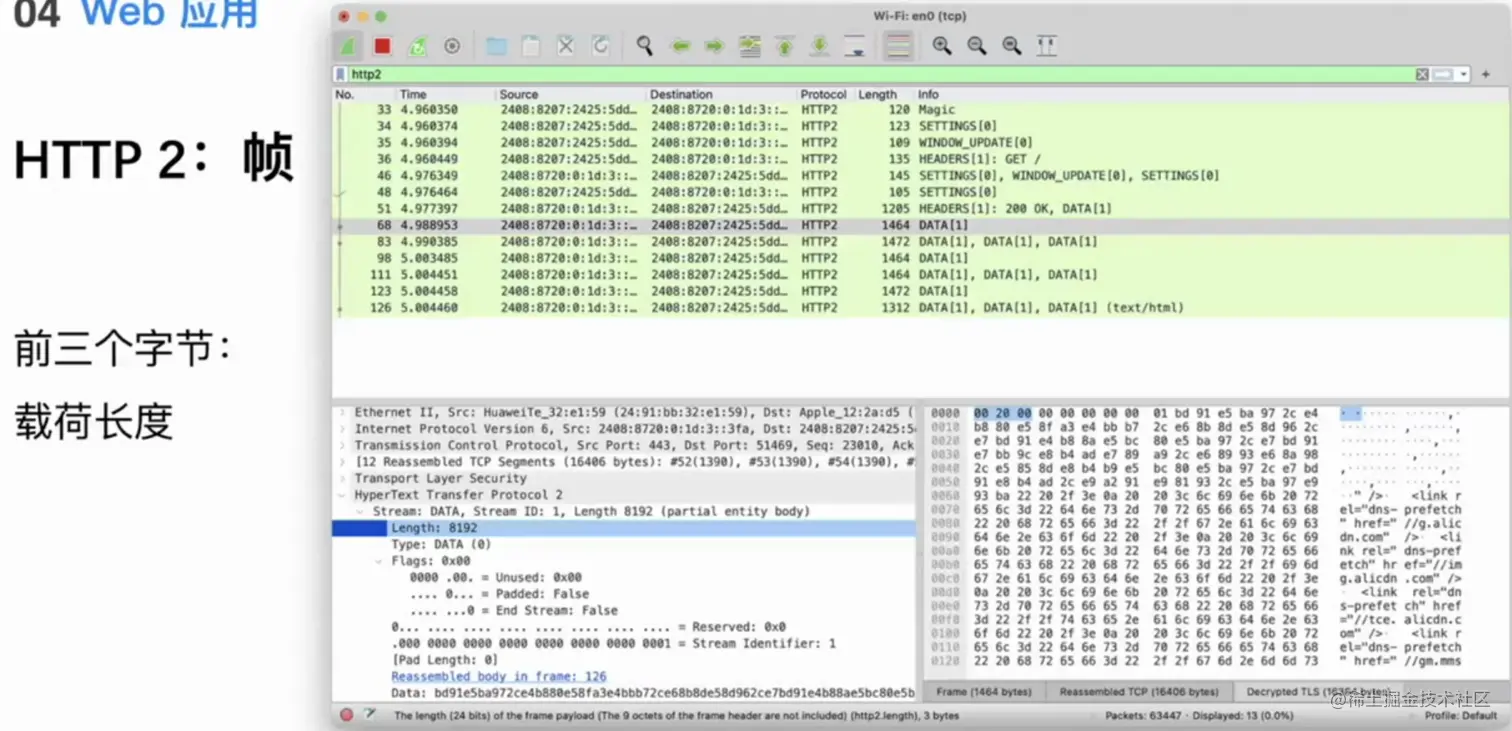Open Find a packet magnifier icon
This screenshot has width=1512, height=731.
tap(645, 46)
